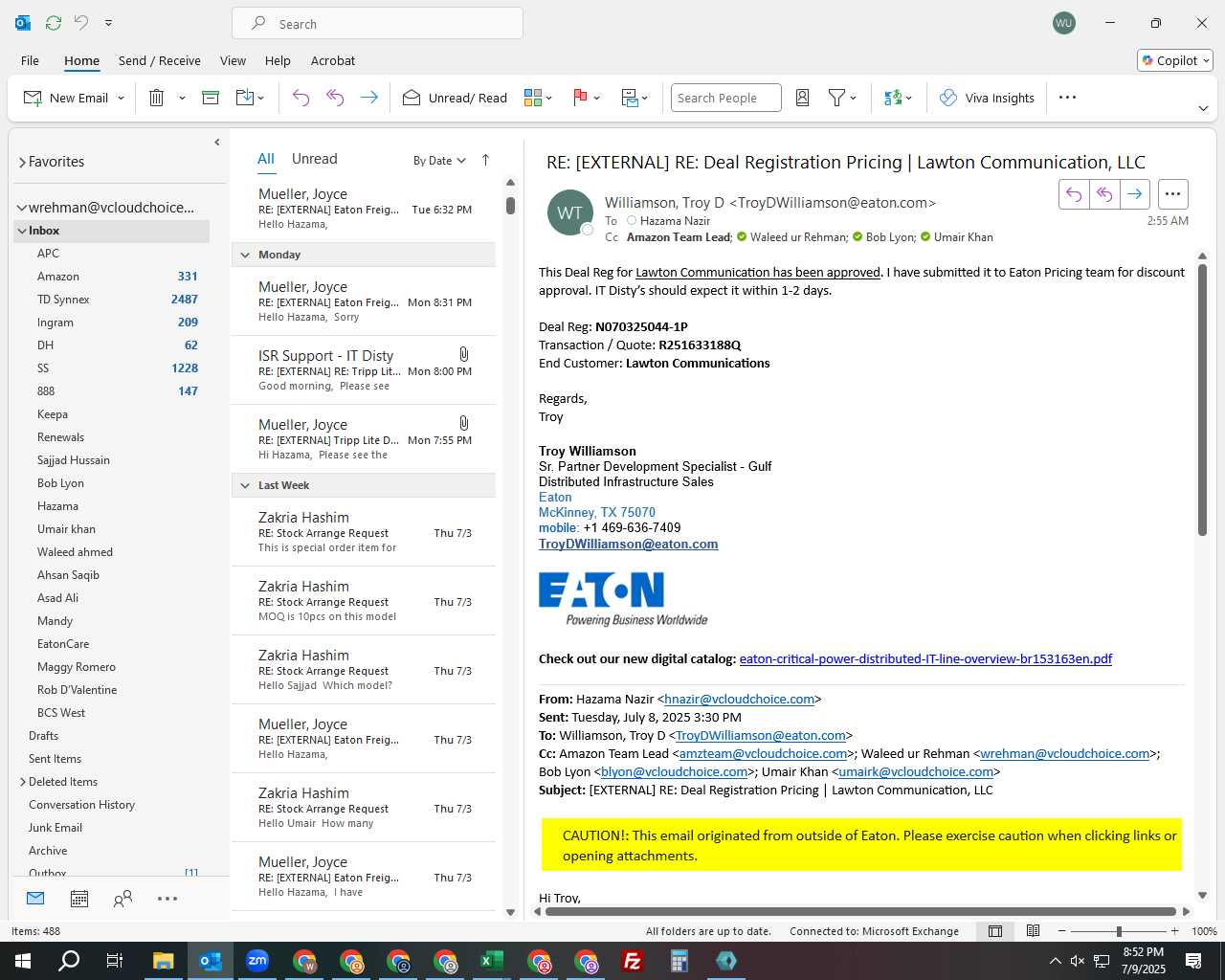Open the Acrobat tab
This screenshot has height=980, width=1225.
pyautogui.click(x=333, y=60)
